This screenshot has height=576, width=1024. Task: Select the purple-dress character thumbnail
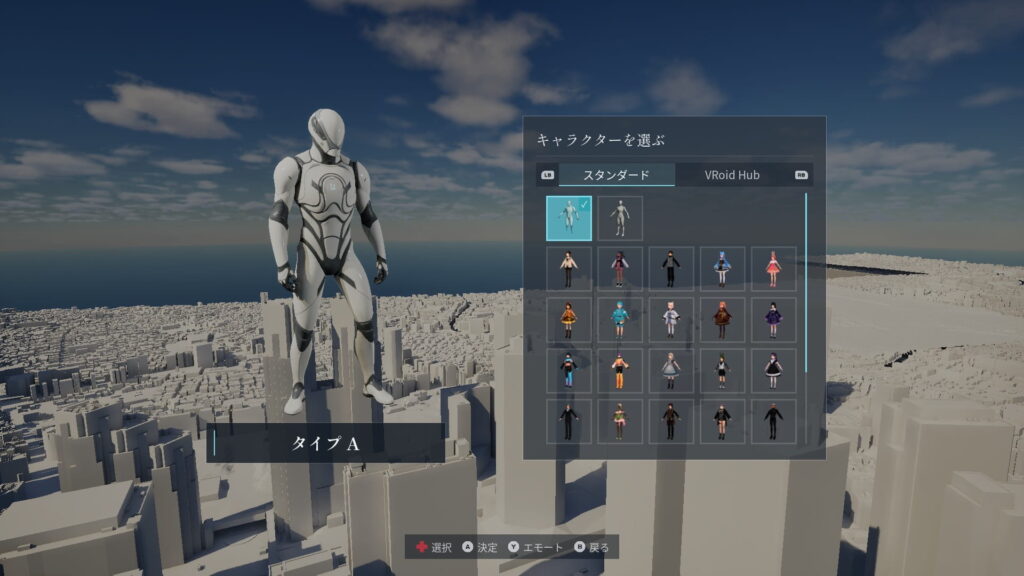(773, 320)
